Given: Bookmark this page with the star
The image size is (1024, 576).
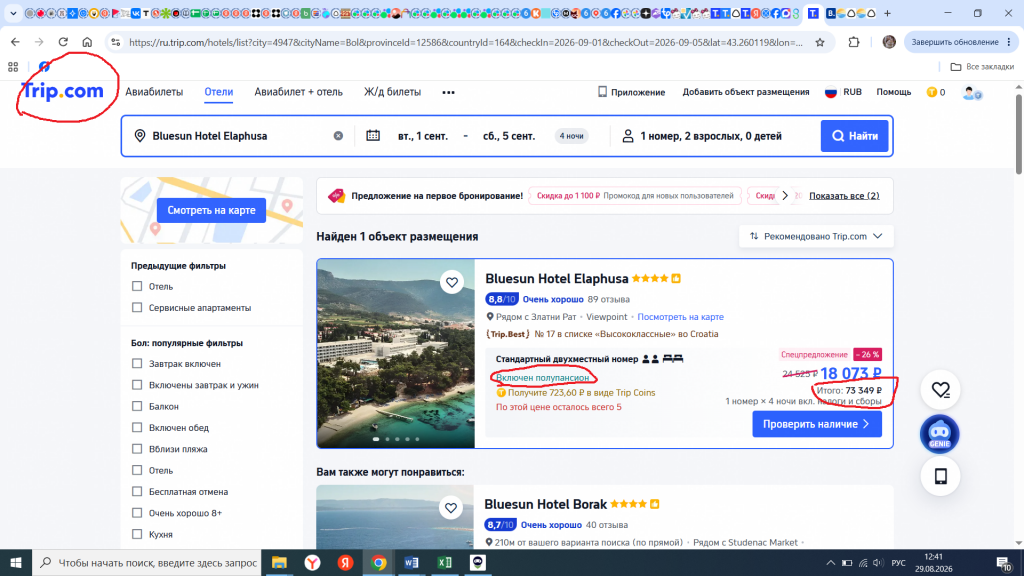Looking at the screenshot, I should 820,42.
